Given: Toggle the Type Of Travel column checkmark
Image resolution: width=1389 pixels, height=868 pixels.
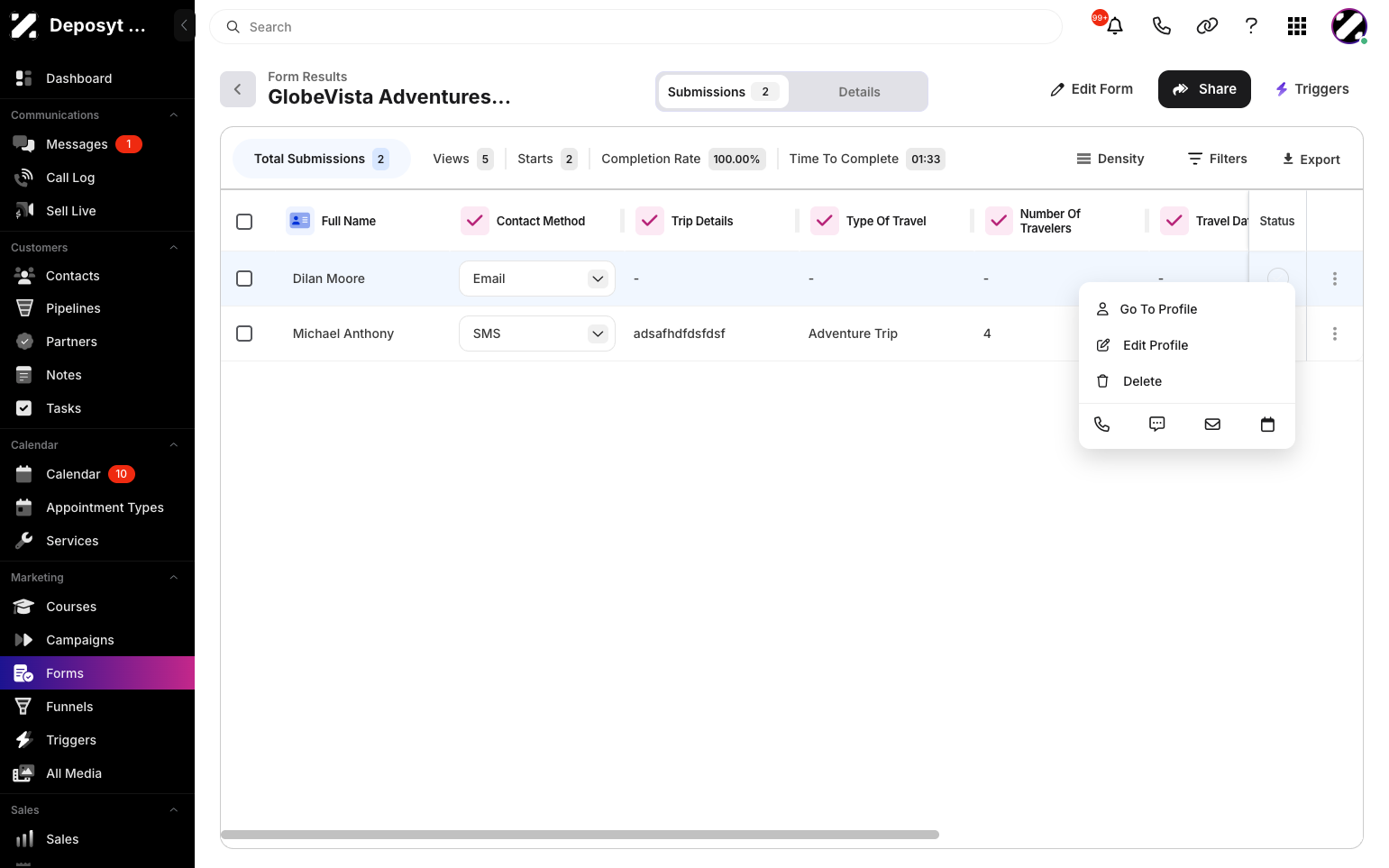Looking at the screenshot, I should (x=825, y=221).
